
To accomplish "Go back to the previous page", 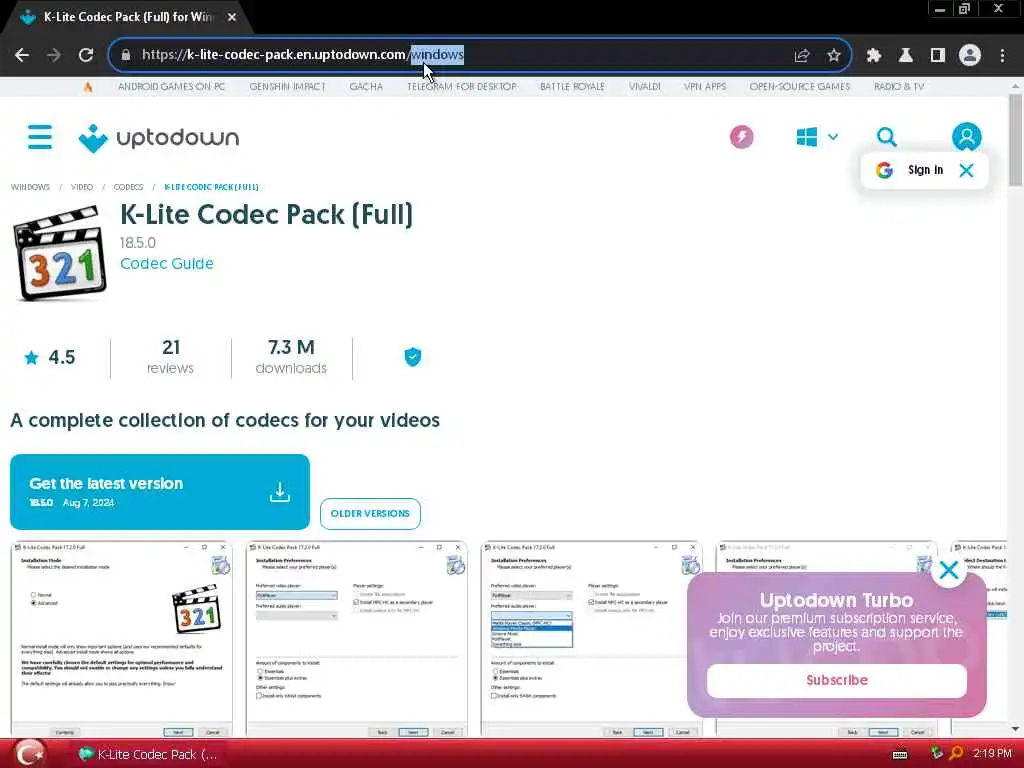I will click(22, 56).
